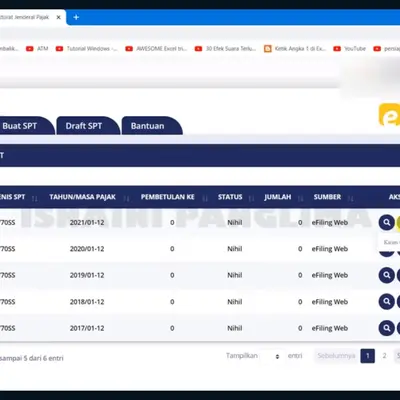
Task: Open the Ketik Angka 1 di Excel bookmark
Action: tap(295, 49)
